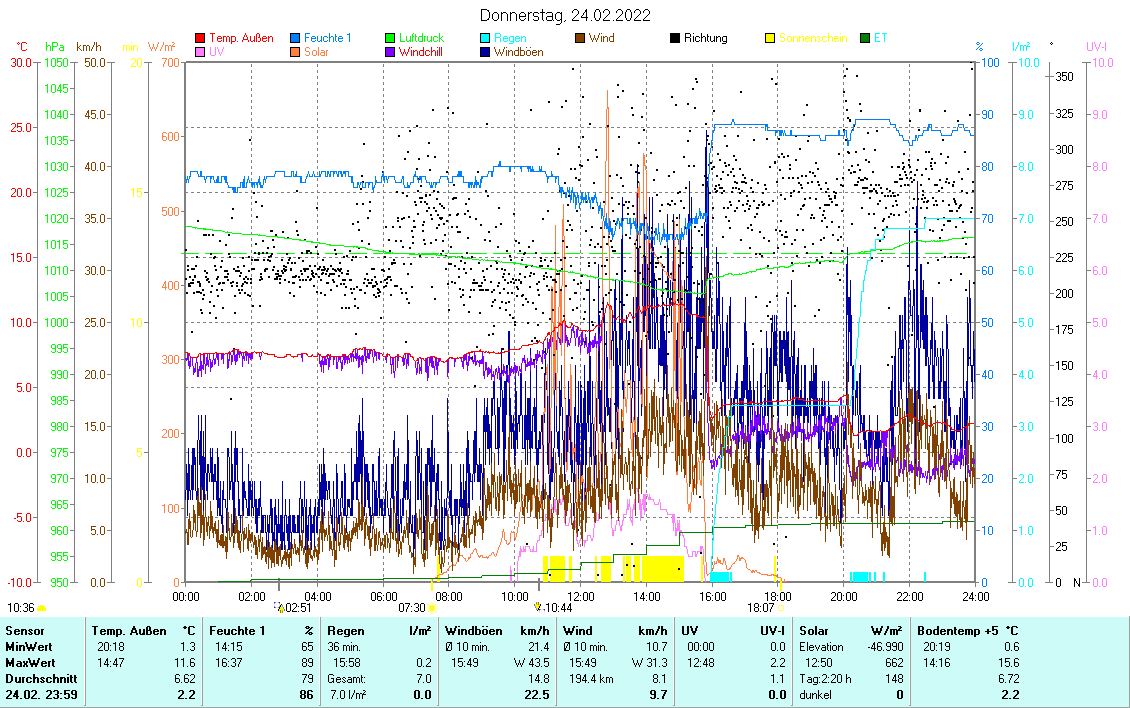Screen dimensions: 1130x708
Task: Click the 07:30 sunrise time marker
Action: (412, 607)
